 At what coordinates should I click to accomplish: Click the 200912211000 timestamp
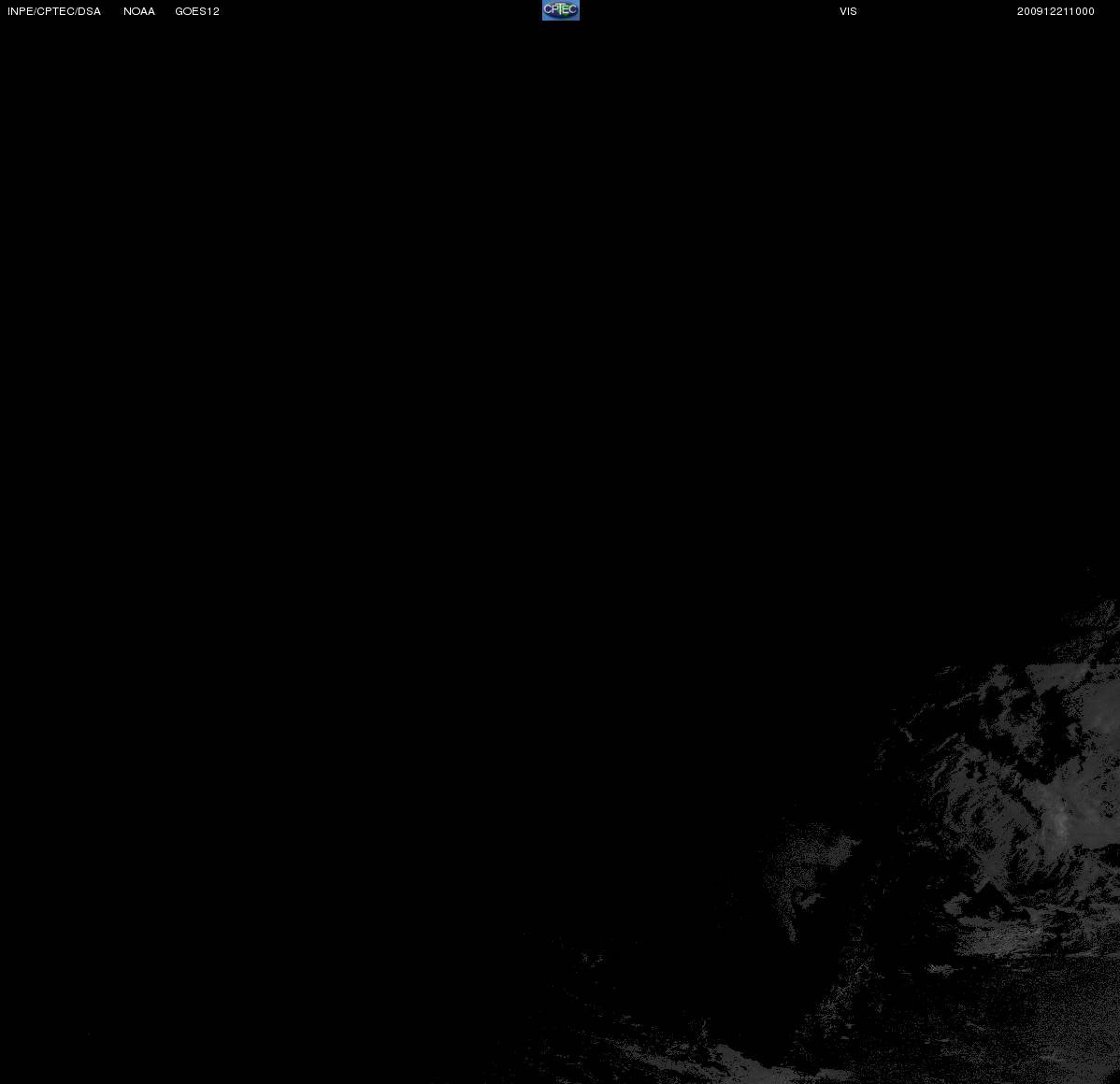click(1055, 11)
